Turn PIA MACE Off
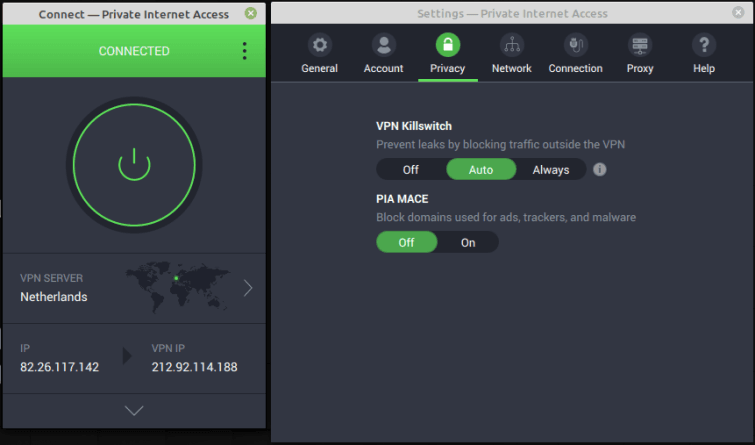 (x=406, y=242)
